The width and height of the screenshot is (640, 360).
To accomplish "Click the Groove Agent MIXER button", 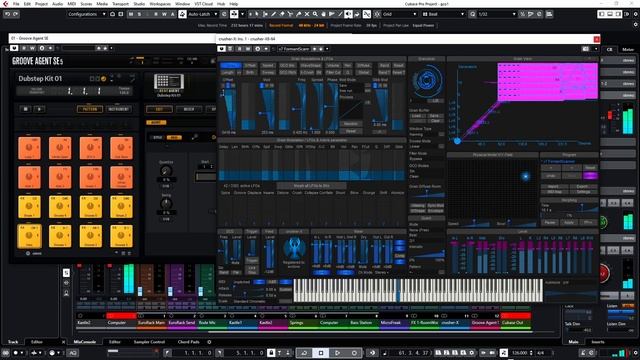I will tap(189, 109).
